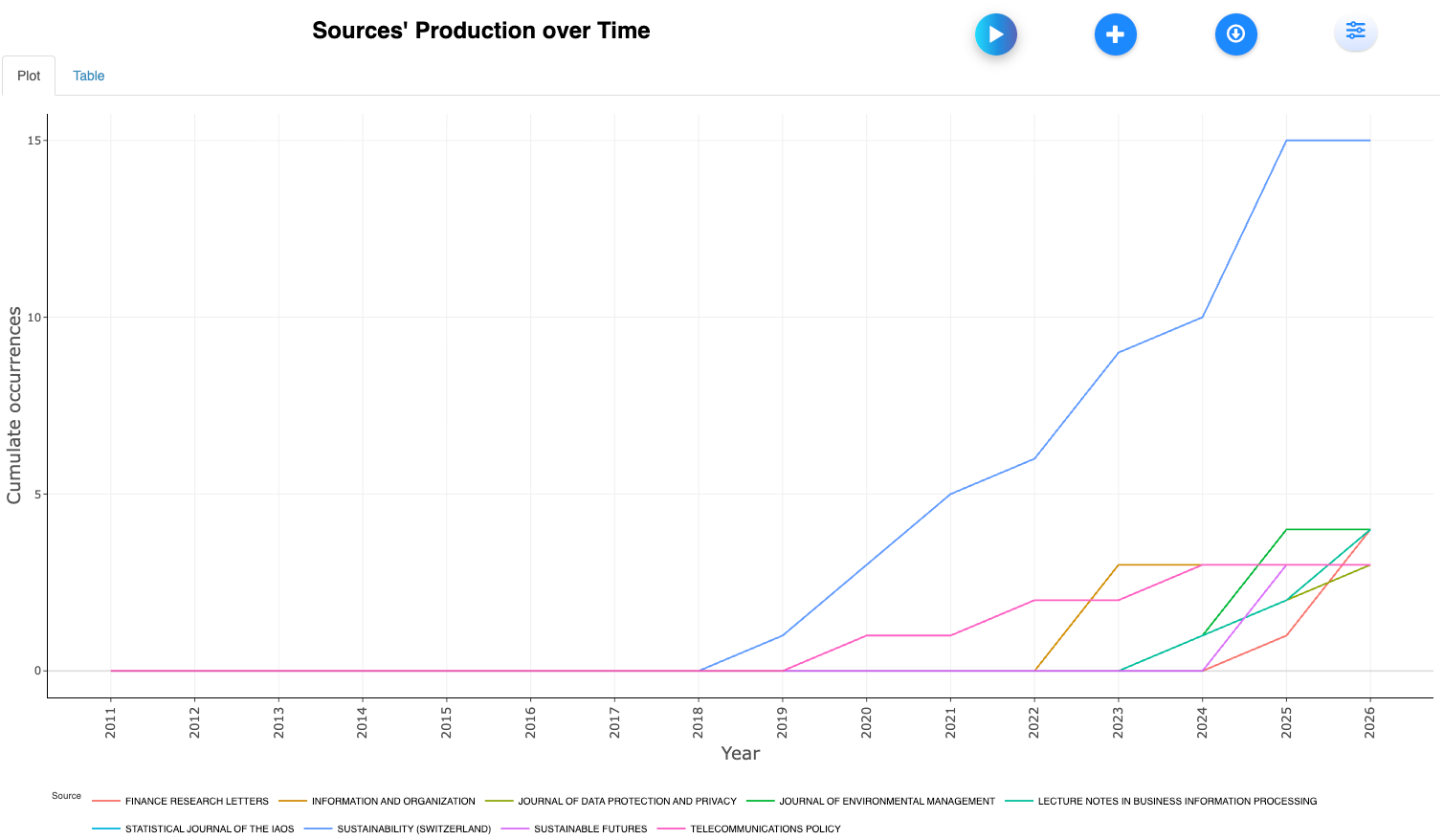Toggle SUSTAINABILITY (SWITZERLAND) legend entry
1444x840 pixels.
pyautogui.click(x=413, y=829)
